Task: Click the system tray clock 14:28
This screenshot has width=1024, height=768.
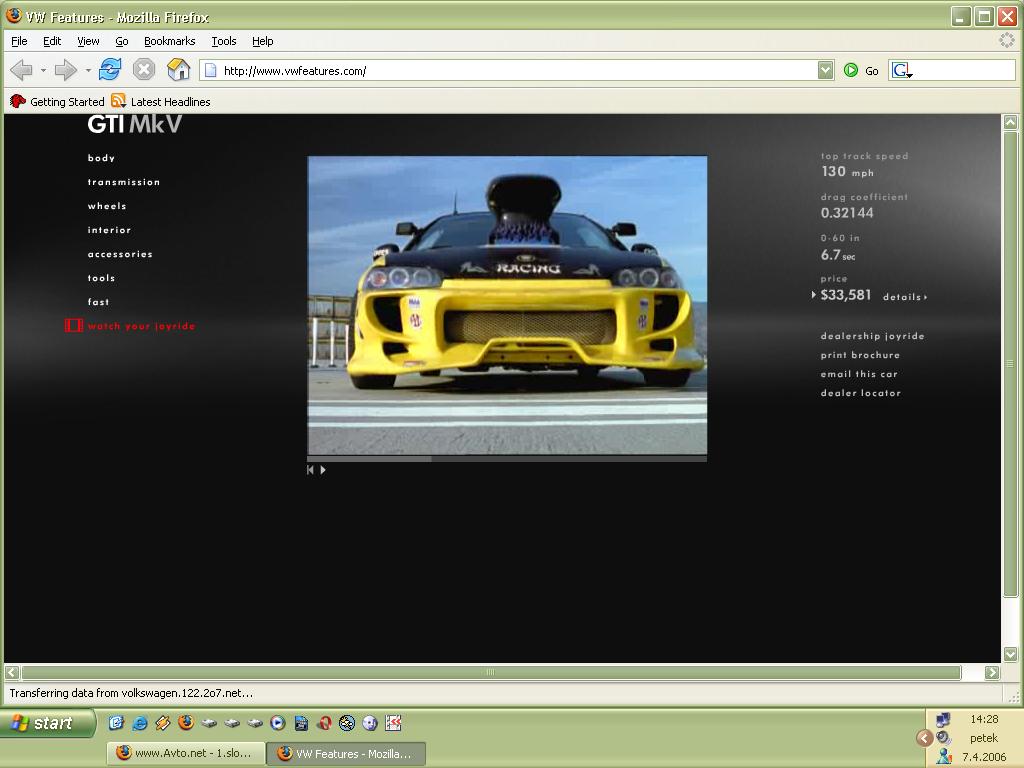Action: click(984, 719)
